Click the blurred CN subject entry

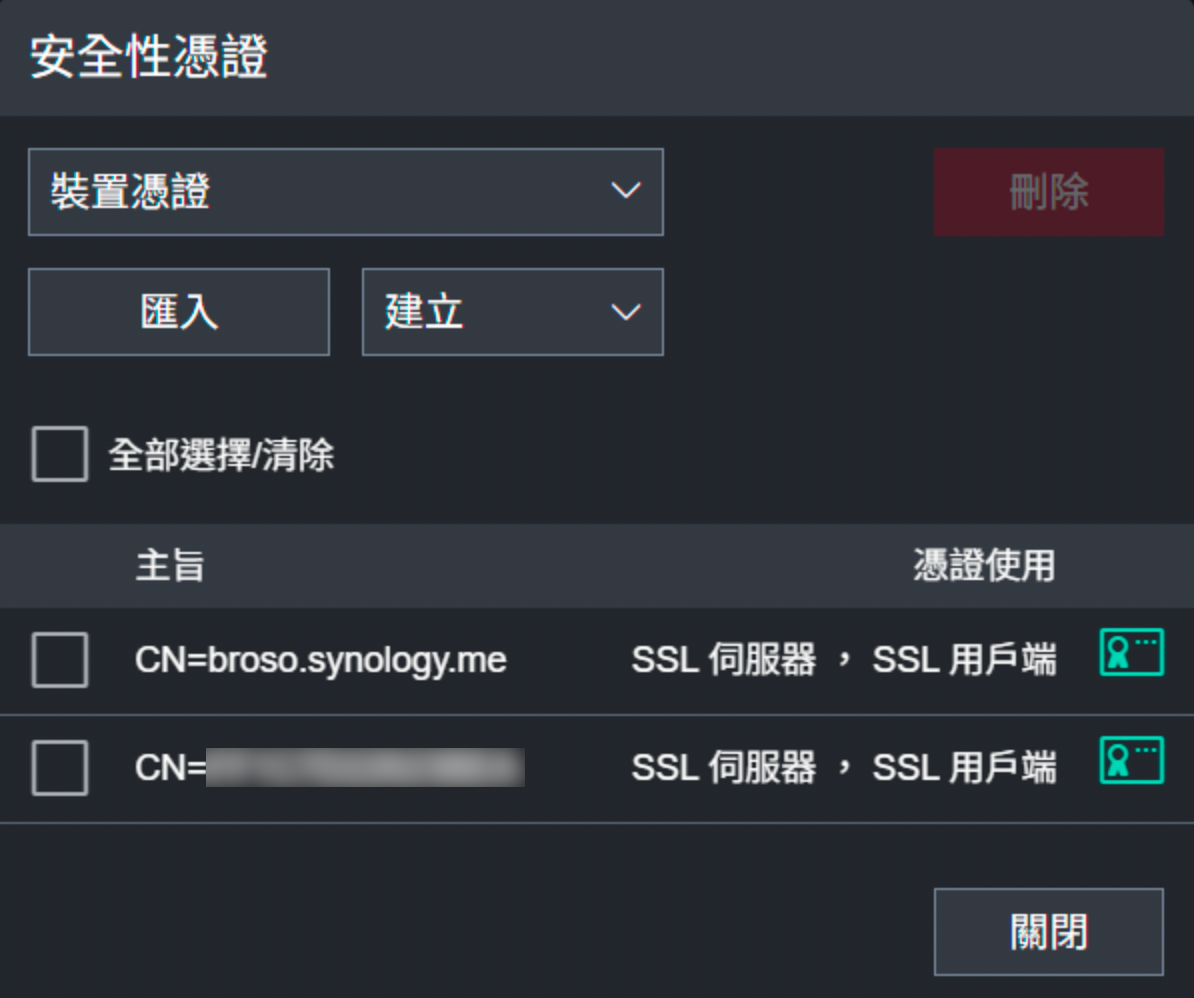tap(330, 768)
